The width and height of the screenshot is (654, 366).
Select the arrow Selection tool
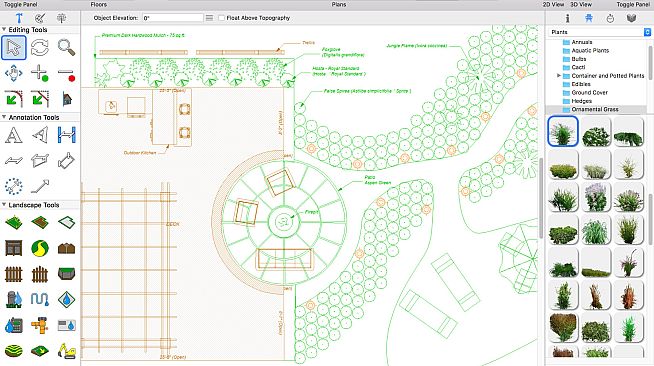pos(14,48)
